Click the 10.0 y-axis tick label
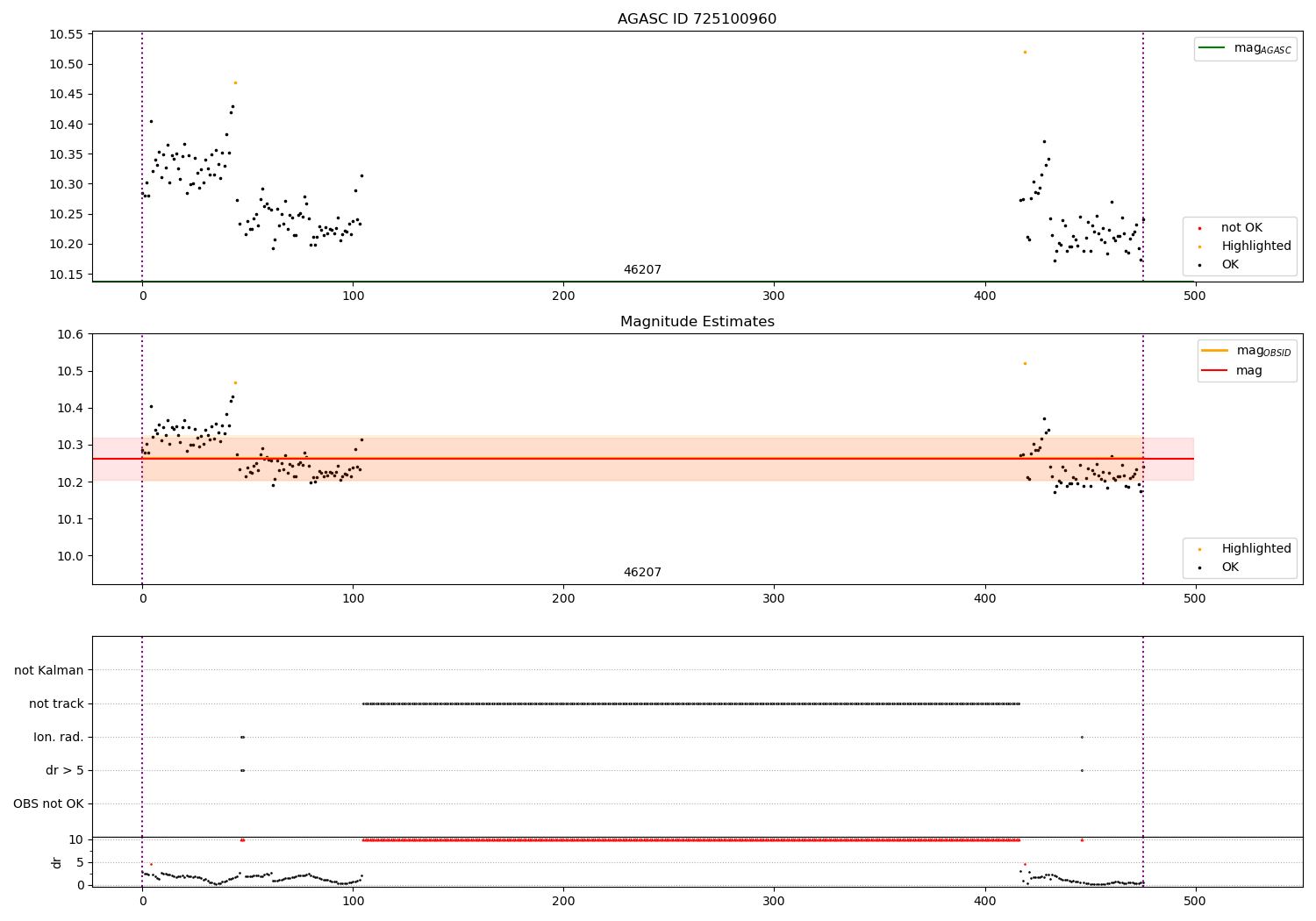The height and width of the screenshot is (921, 1316). [x=69, y=556]
